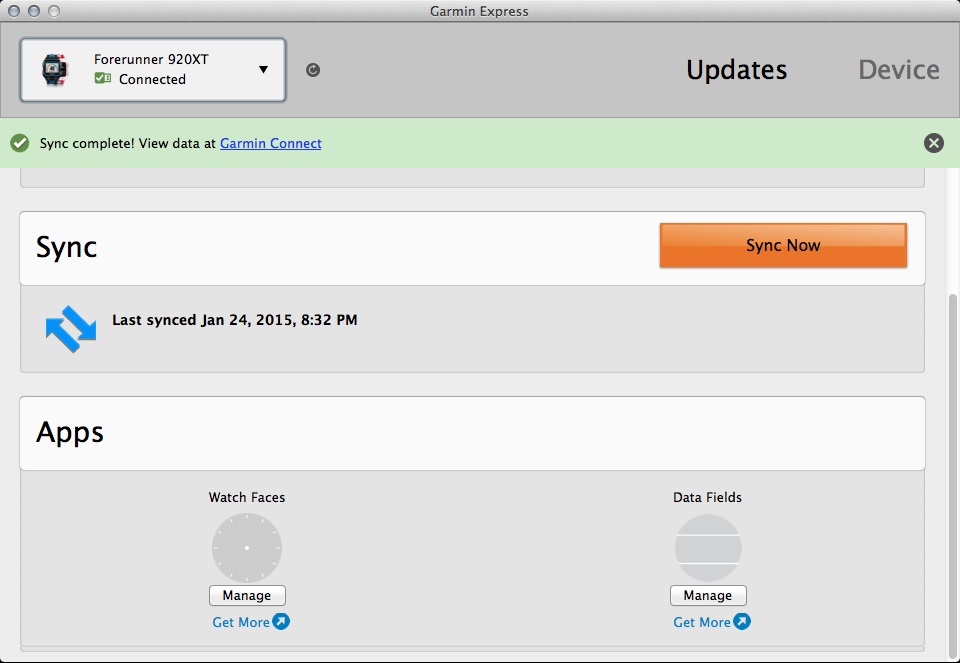The image size is (960, 663).
Task: Open Get More link under Data Fields
Action: 702,622
